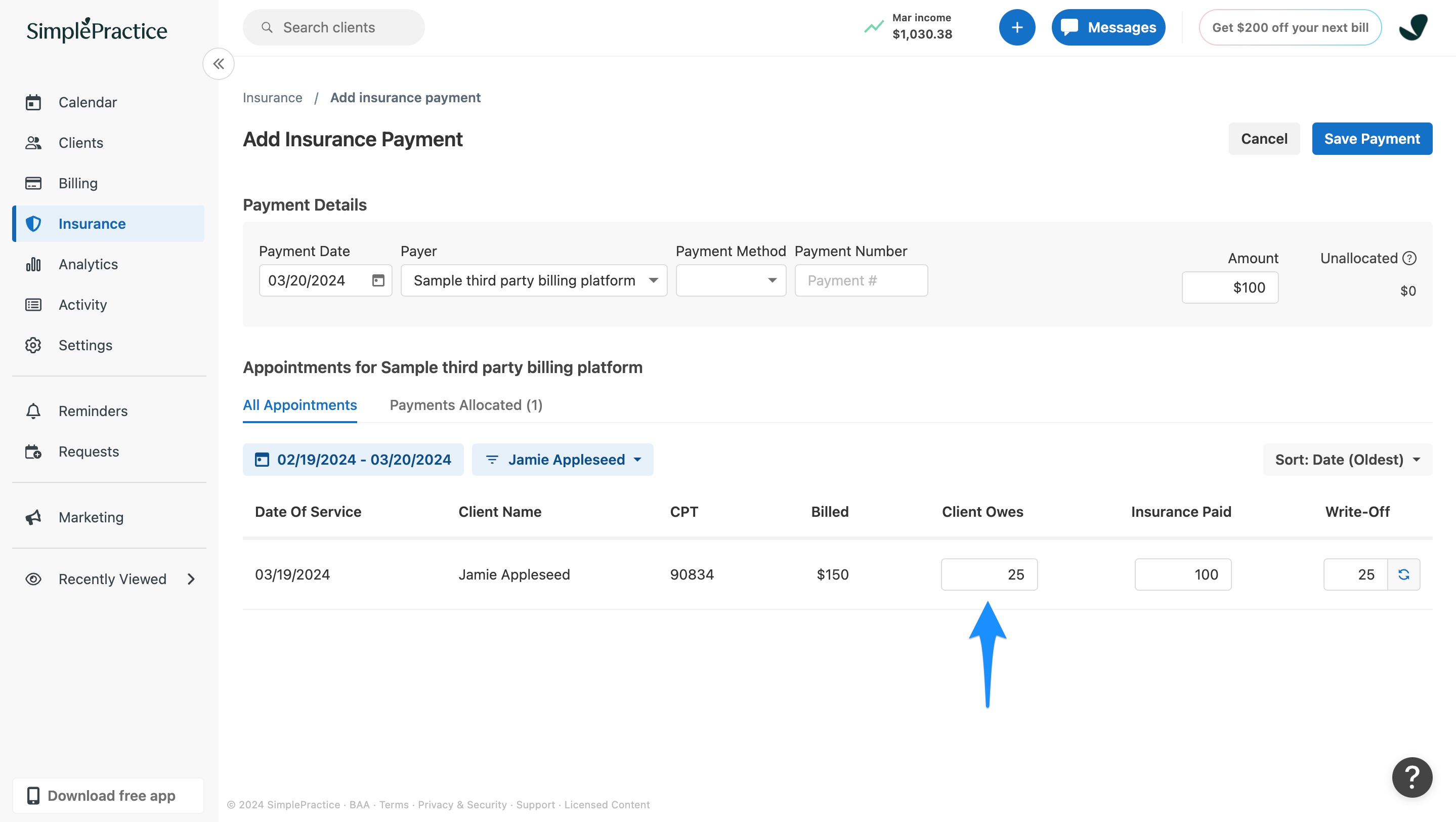
Task: Go to Clients in sidebar
Action: click(109, 143)
